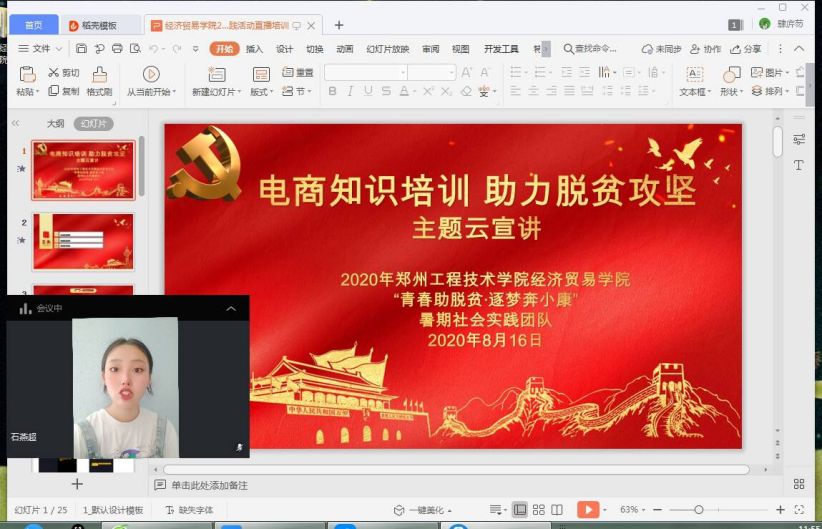Click the T text tool icon in right sidebar
The height and width of the screenshot is (529, 822).
799,165
